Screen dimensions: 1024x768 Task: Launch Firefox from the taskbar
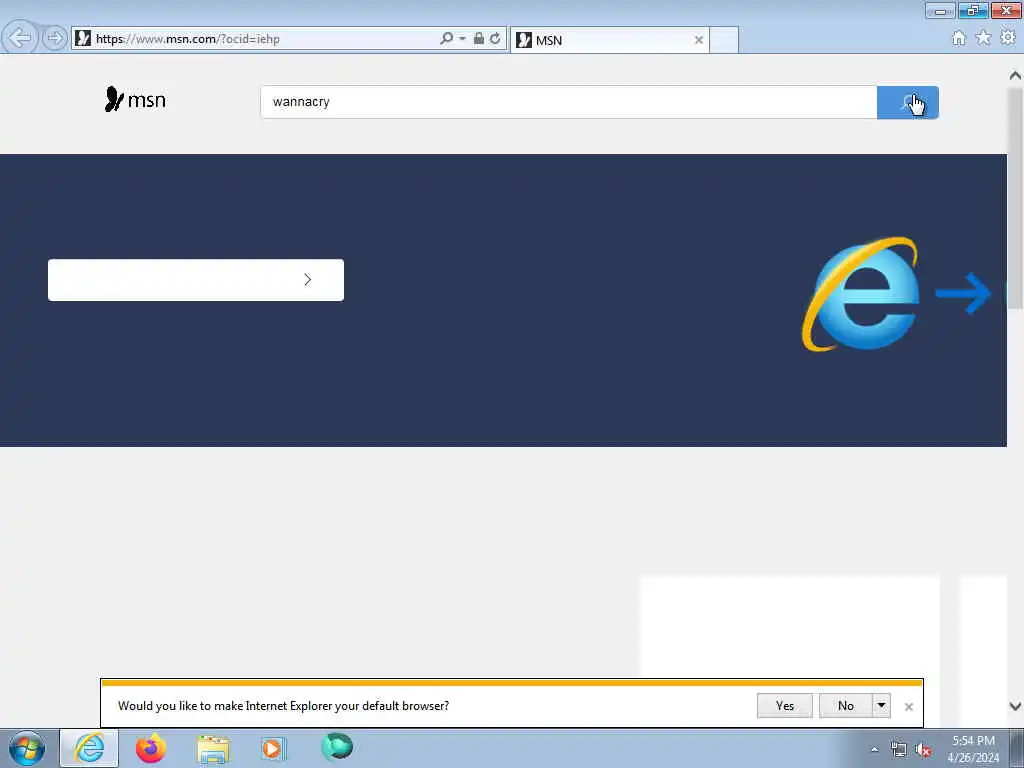coord(151,748)
